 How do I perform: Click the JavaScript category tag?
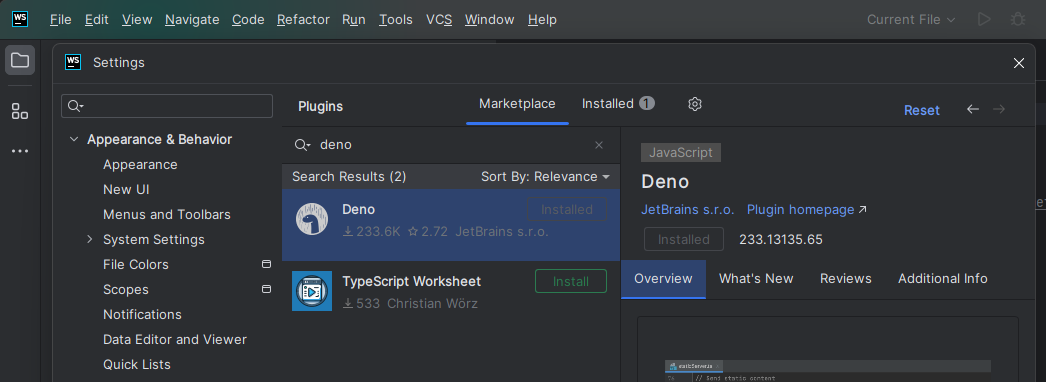point(681,153)
